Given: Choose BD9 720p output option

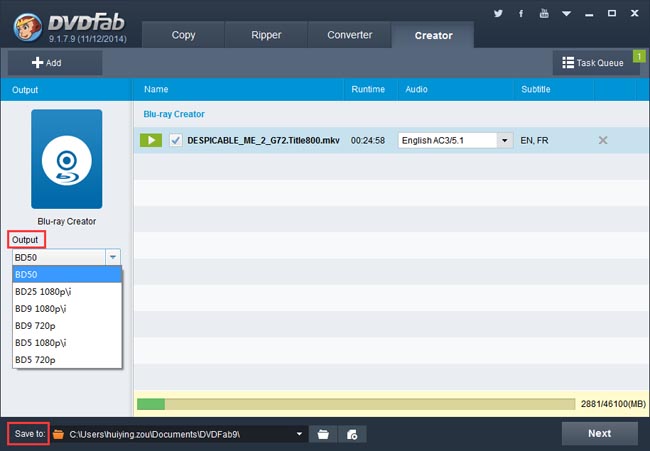Looking at the screenshot, I should [x=67, y=326].
